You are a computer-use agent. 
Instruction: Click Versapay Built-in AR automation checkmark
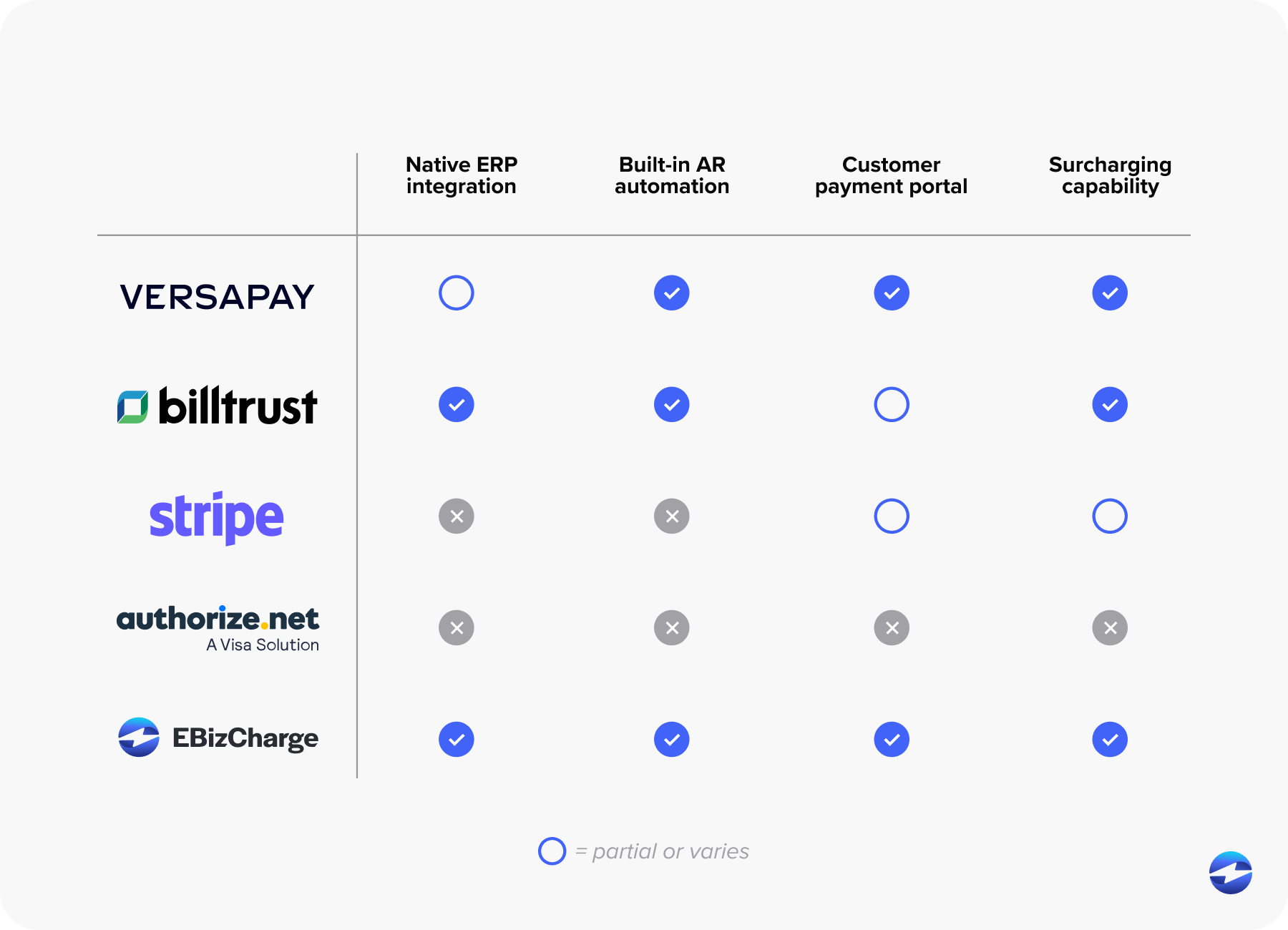[x=672, y=293]
